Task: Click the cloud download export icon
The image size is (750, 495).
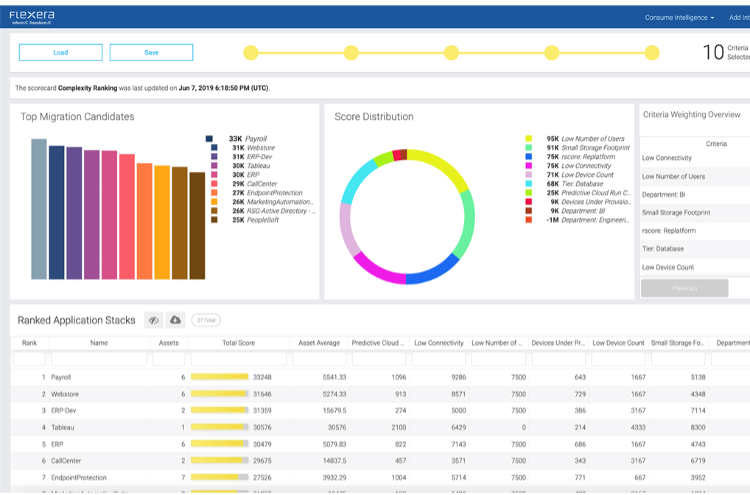Action: [175, 320]
